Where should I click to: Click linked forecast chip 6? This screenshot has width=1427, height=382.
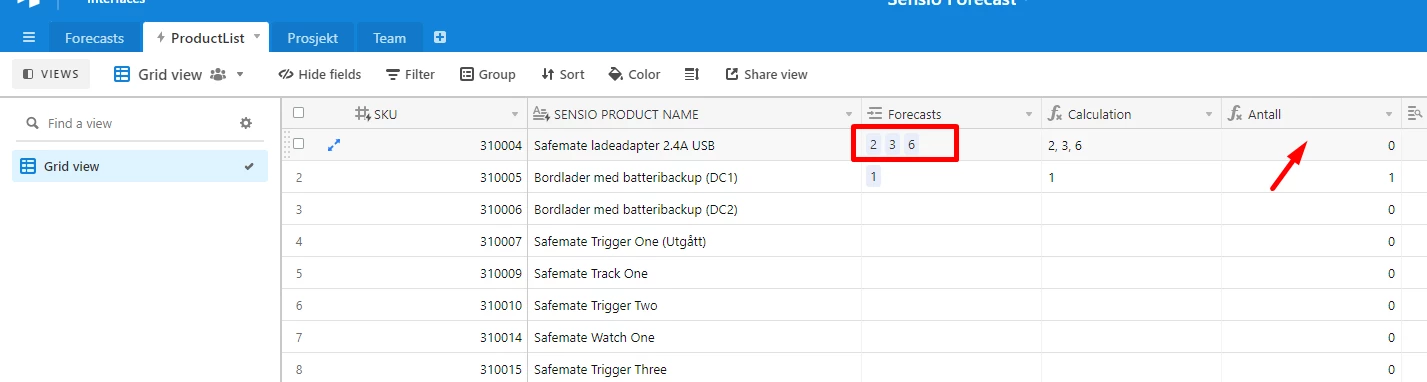(x=911, y=145)
